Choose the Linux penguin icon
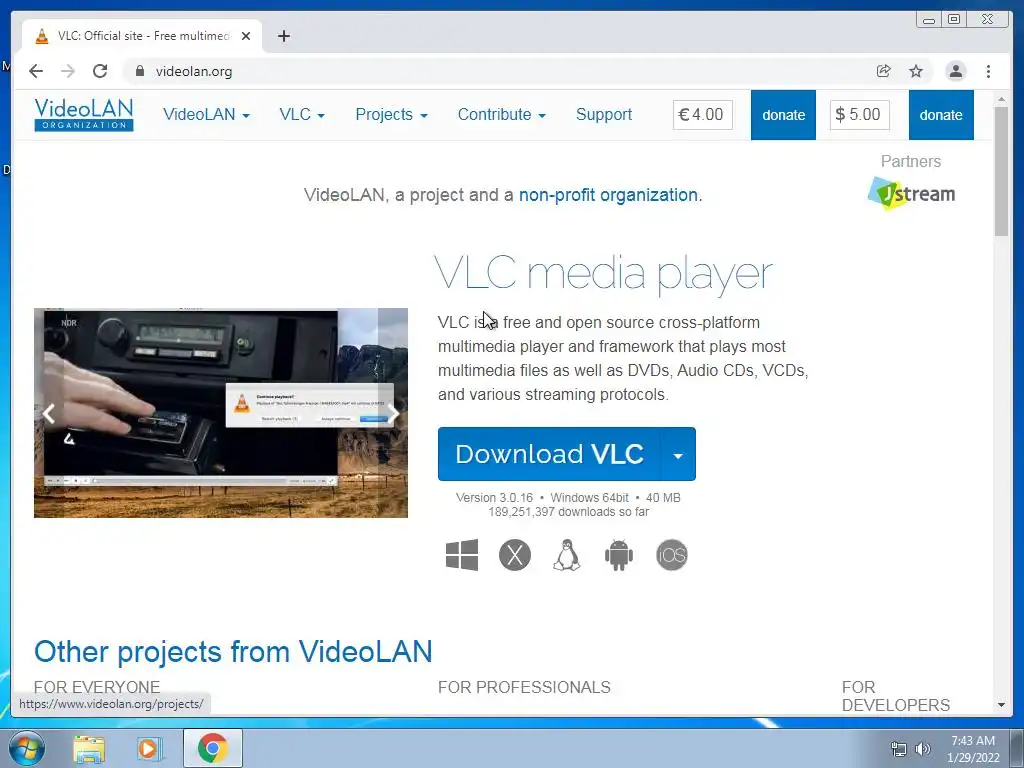Screen dimensions: 1024x768 (x=567, y=555)
